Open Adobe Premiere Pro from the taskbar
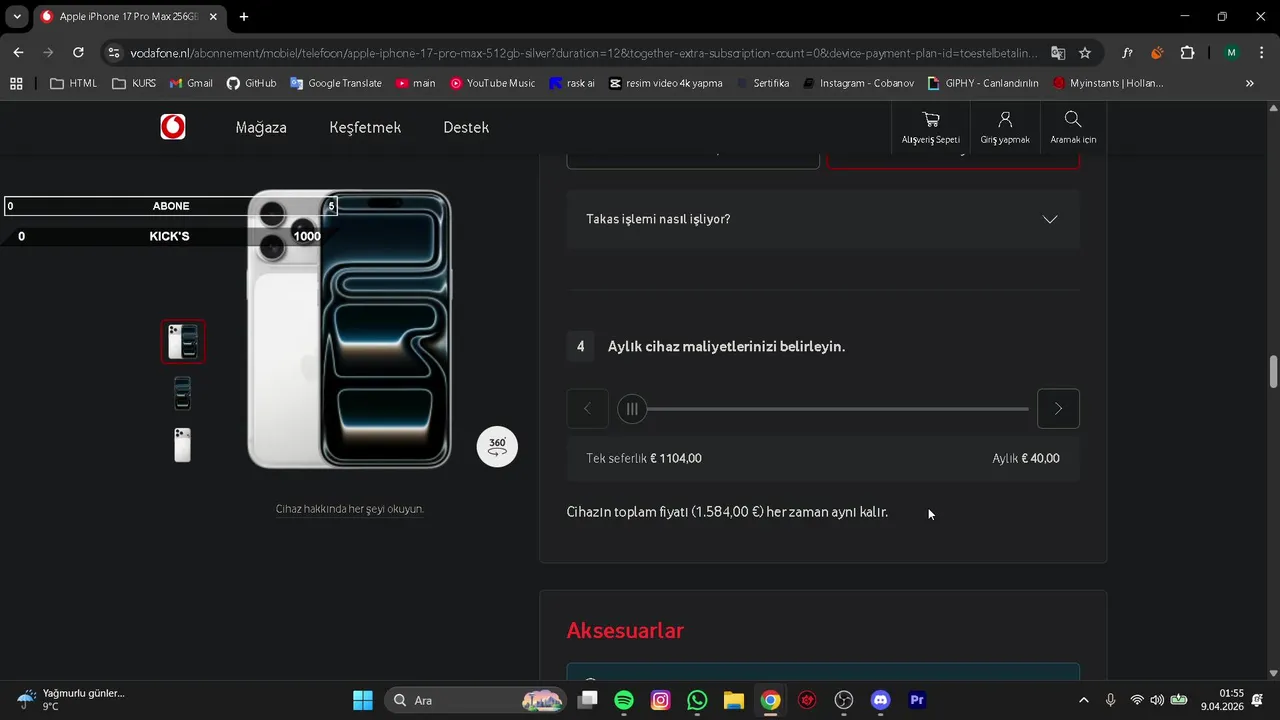 917,700
